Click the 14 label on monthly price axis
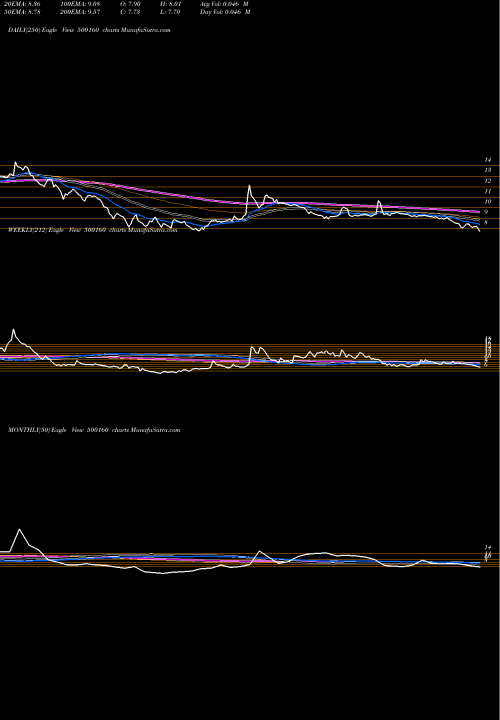500x720 pixels. pyautogui.click(x=488, y=548)
